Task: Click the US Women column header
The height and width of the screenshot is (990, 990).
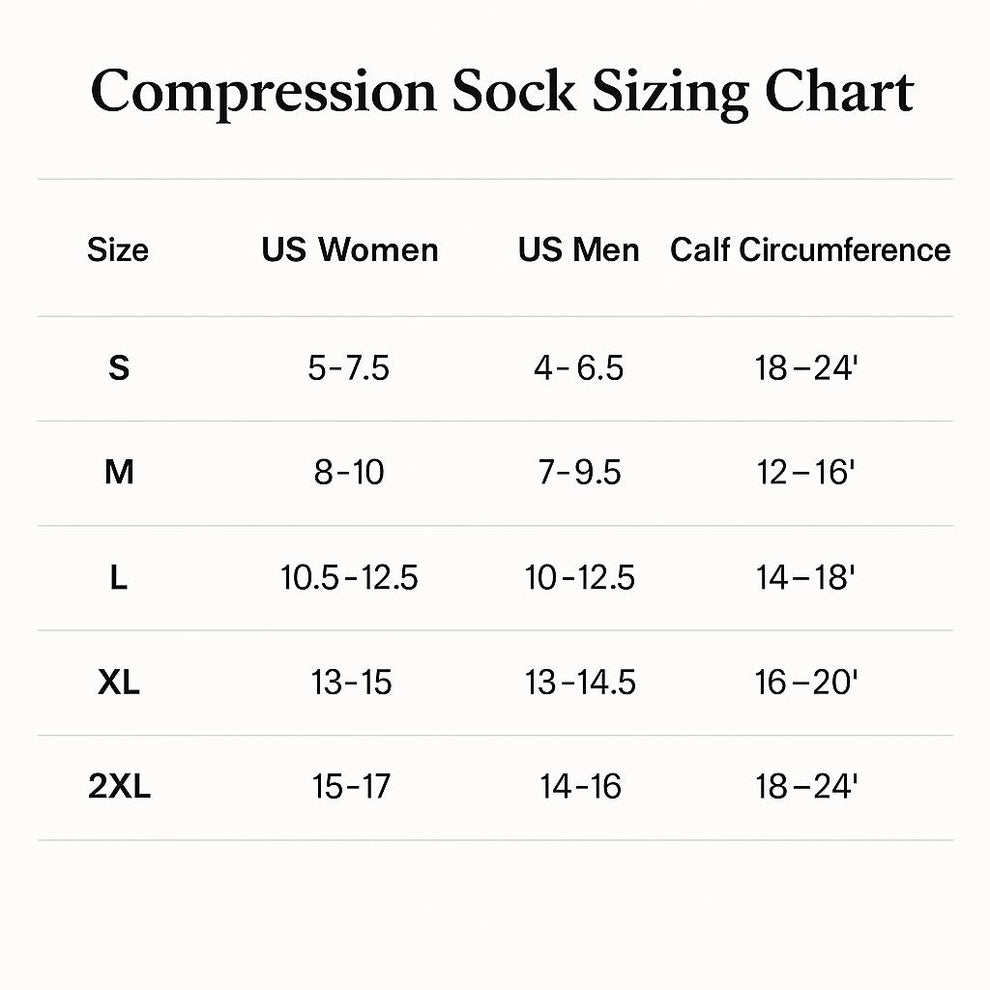Action: [x=350, y=250]
